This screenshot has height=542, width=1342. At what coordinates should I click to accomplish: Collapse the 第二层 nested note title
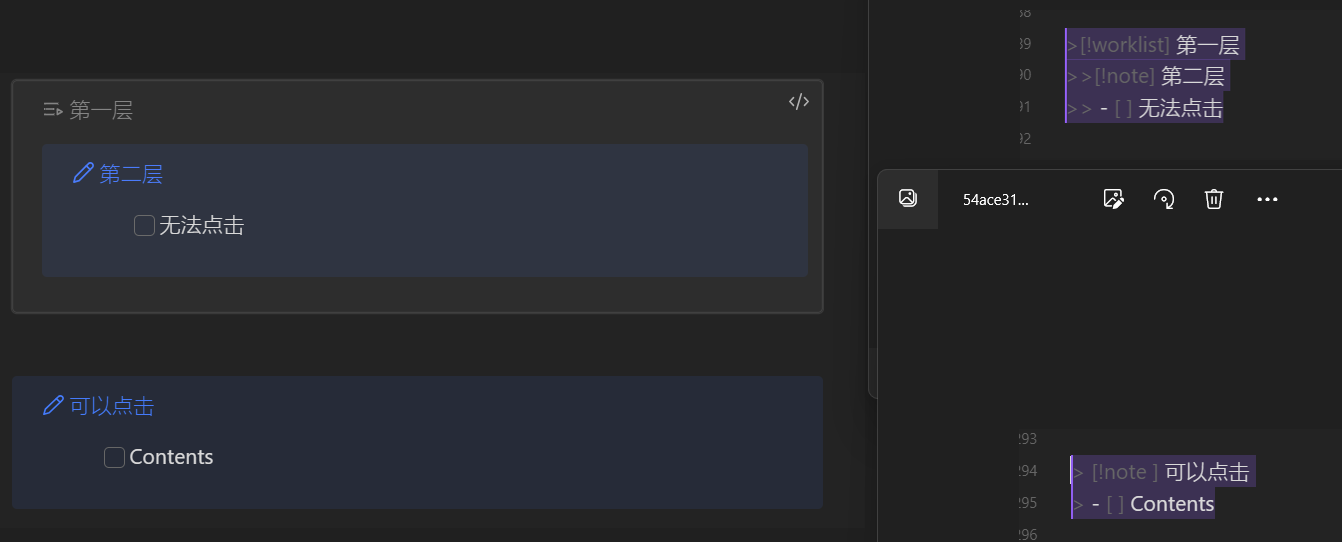click(131, 174)
